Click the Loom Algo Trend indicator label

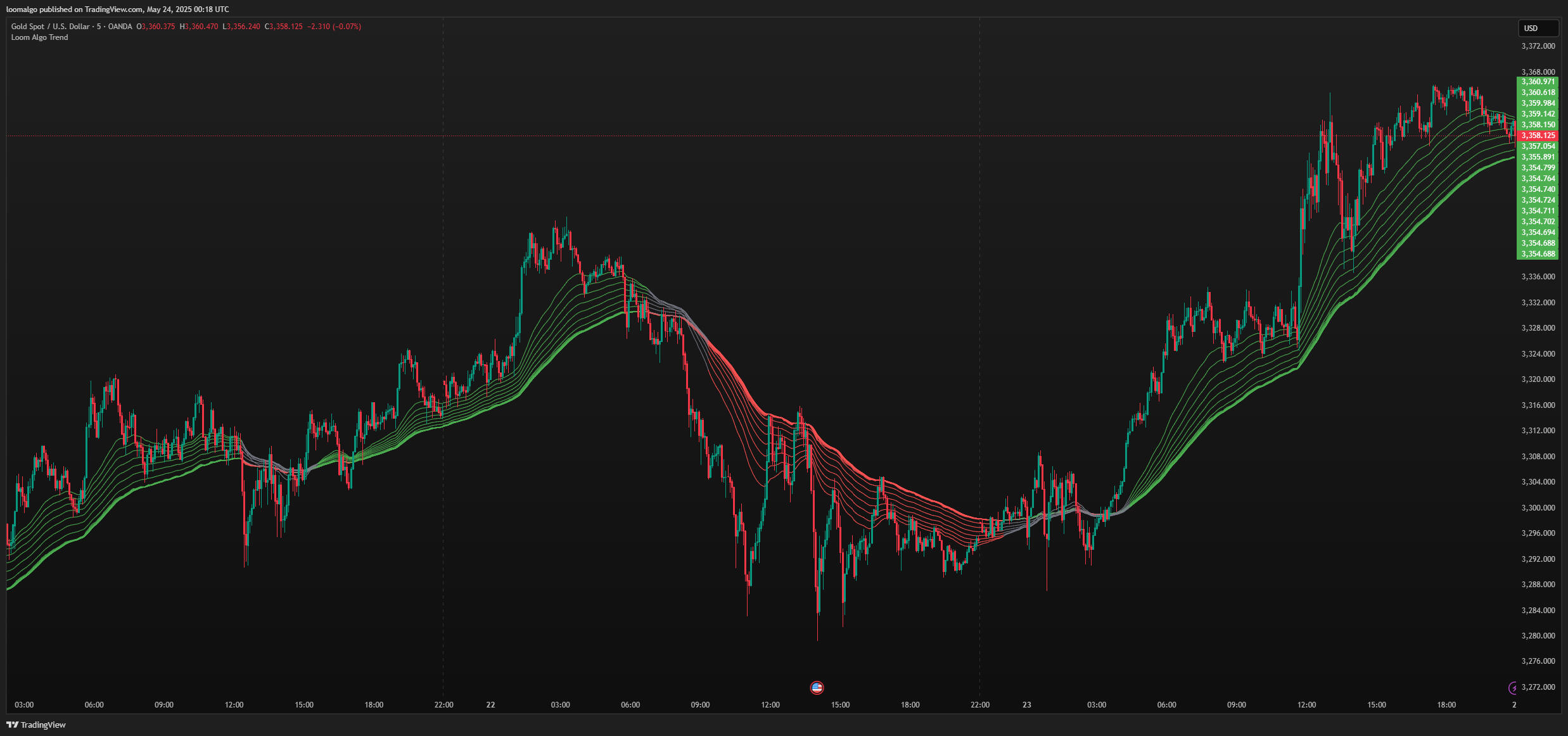39,37
